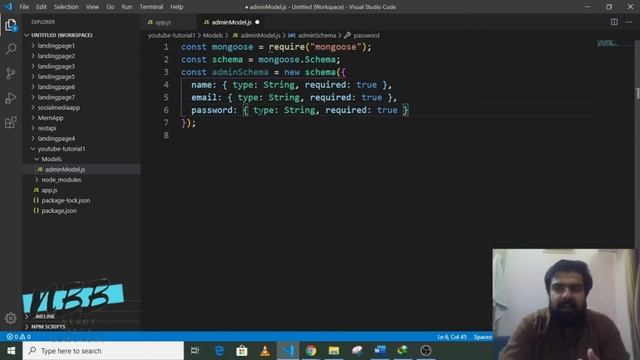
Task: Click the Spaces indentation status item
Action: [482, 337]
